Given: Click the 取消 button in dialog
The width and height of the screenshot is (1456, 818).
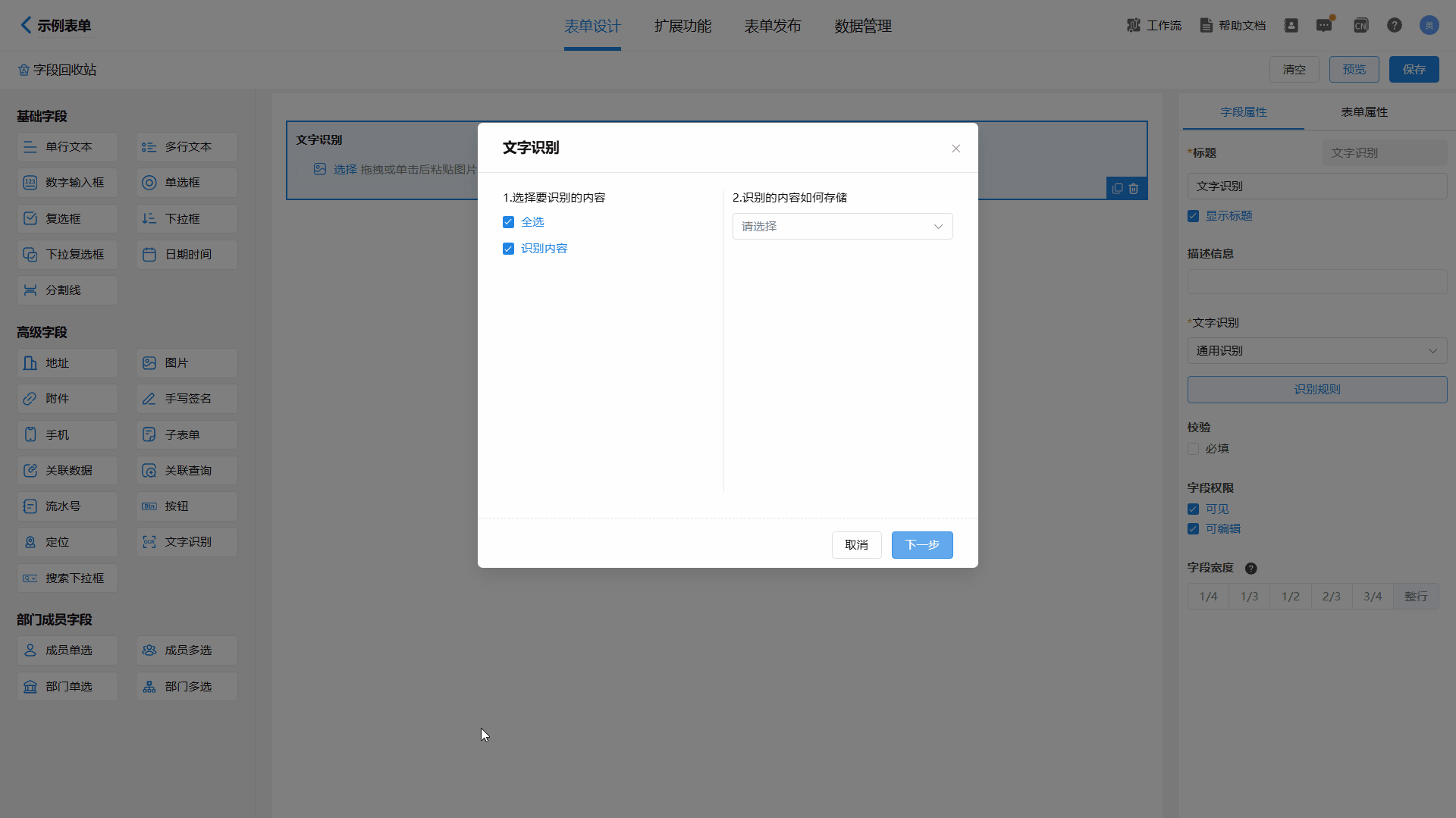Looking at the screenshot, I should tap(856, 545).
